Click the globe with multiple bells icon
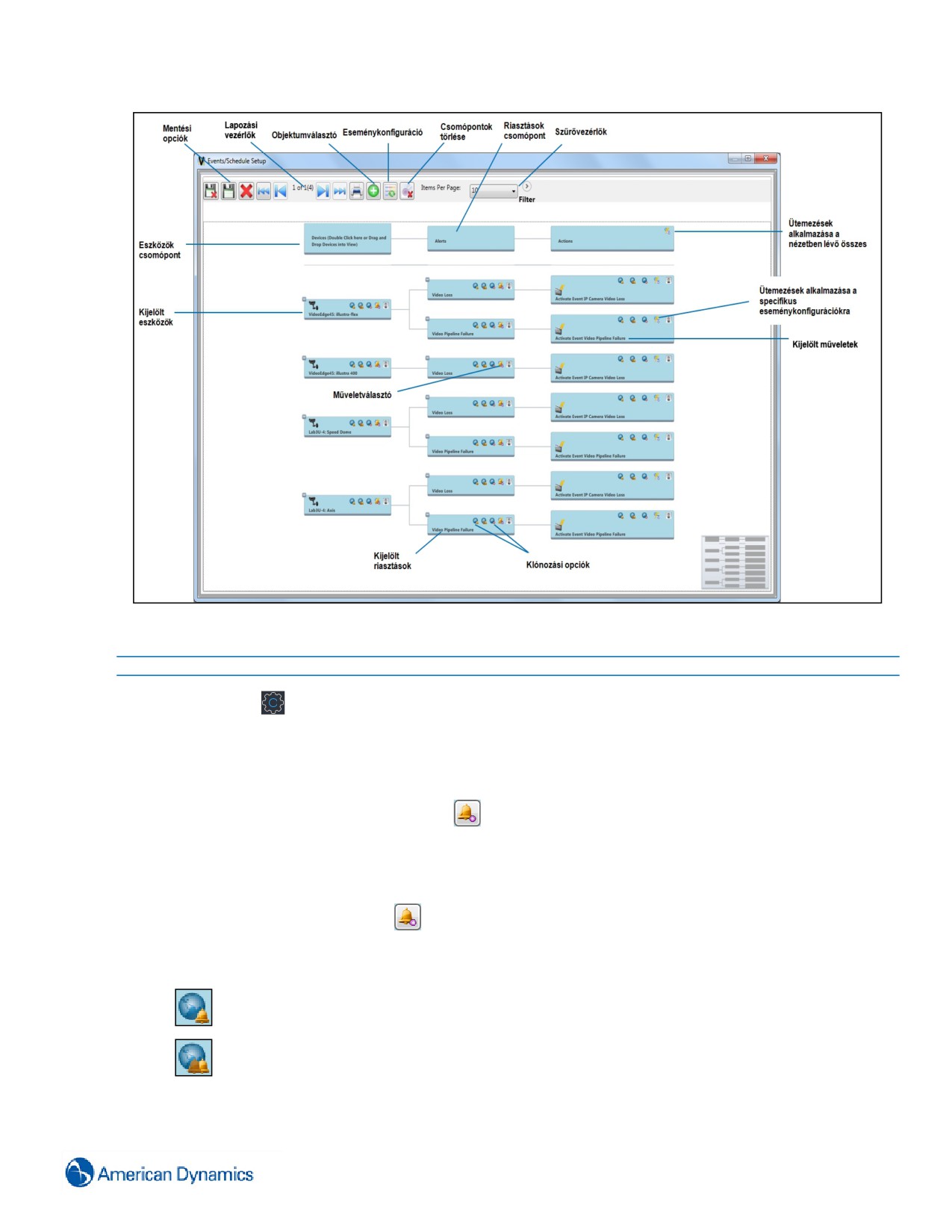Screen dimensions: 952x1232 click(193, 1057)
